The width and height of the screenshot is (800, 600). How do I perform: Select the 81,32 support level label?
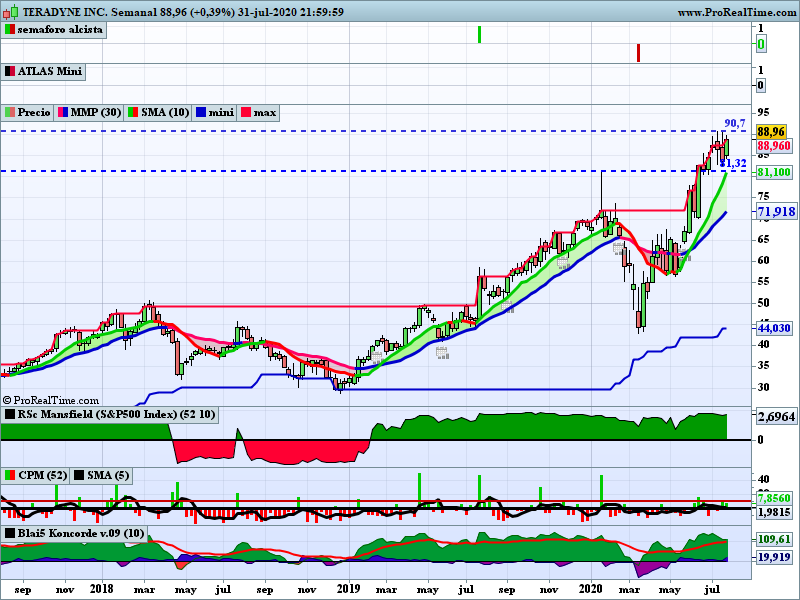pyautogui.click(x=733, y=163)
